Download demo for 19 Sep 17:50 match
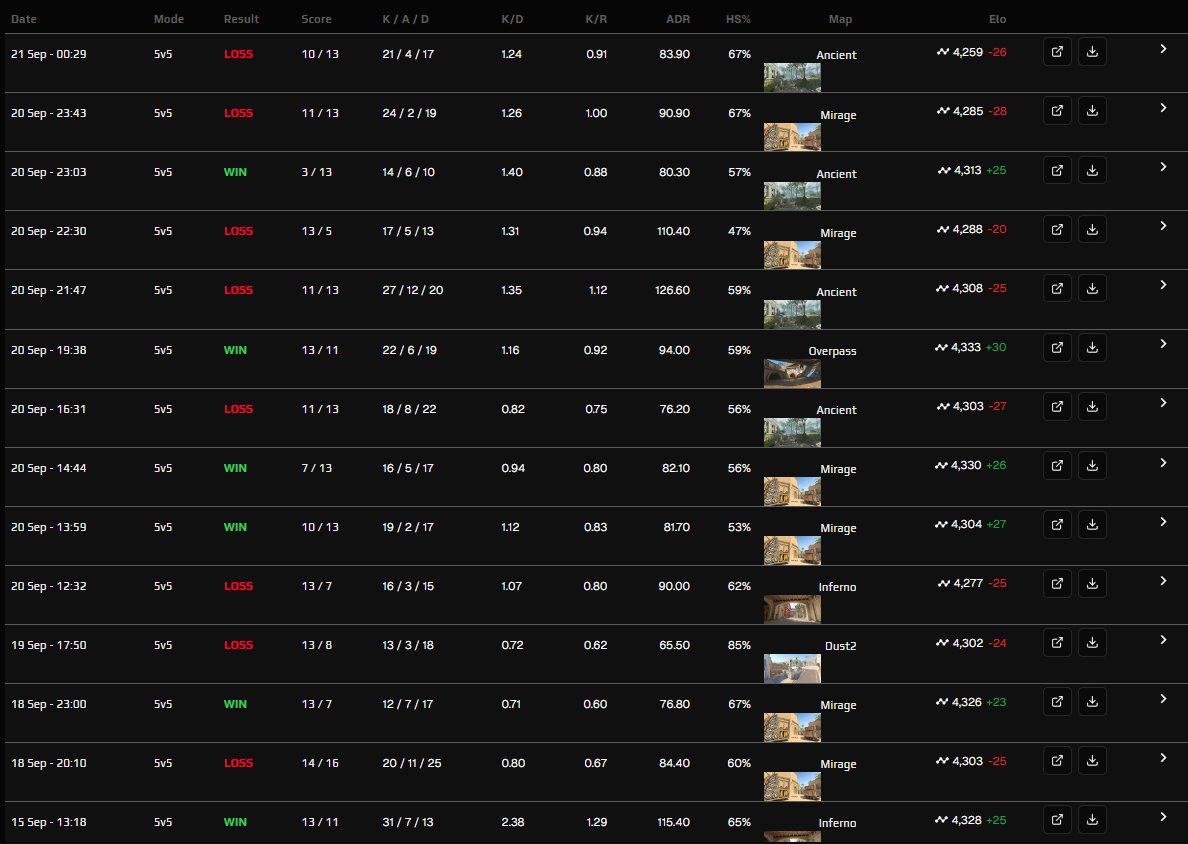The image size is (1188, 844). click(1092, 643)
